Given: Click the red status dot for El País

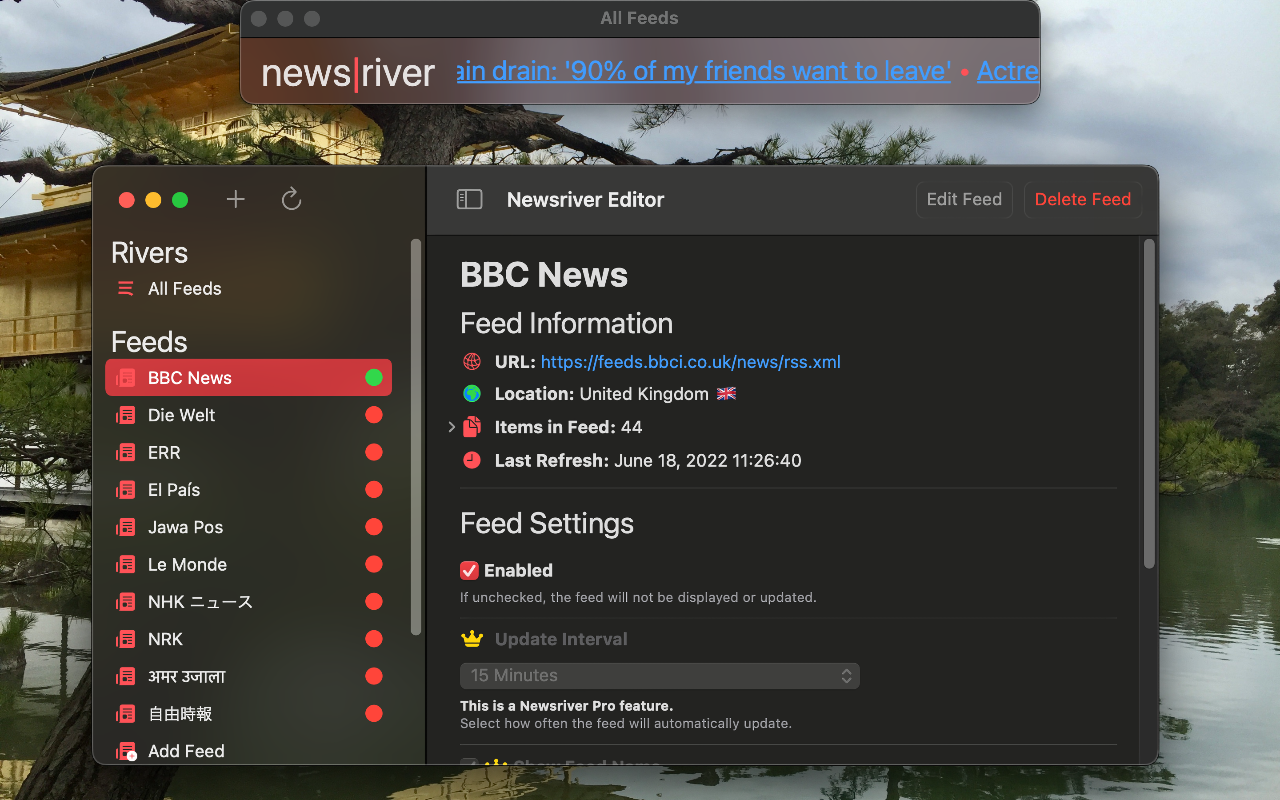Looking at the screenshot, I should [x=374, y=490].
